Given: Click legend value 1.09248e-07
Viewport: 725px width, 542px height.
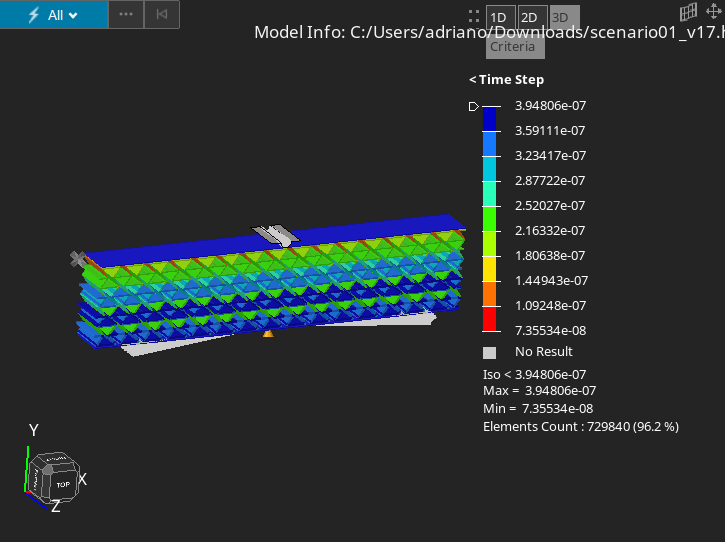Looking at the screenshot, I should pyautogui.click(x=550, y=306).
